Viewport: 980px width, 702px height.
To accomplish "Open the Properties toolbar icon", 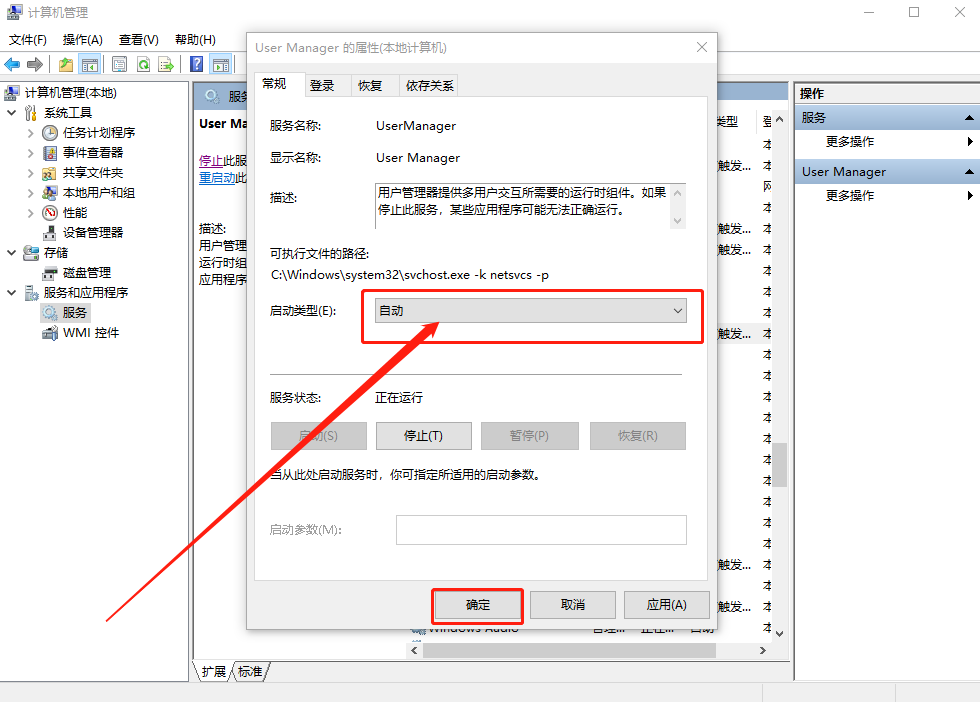I will (x=119, y=64).
